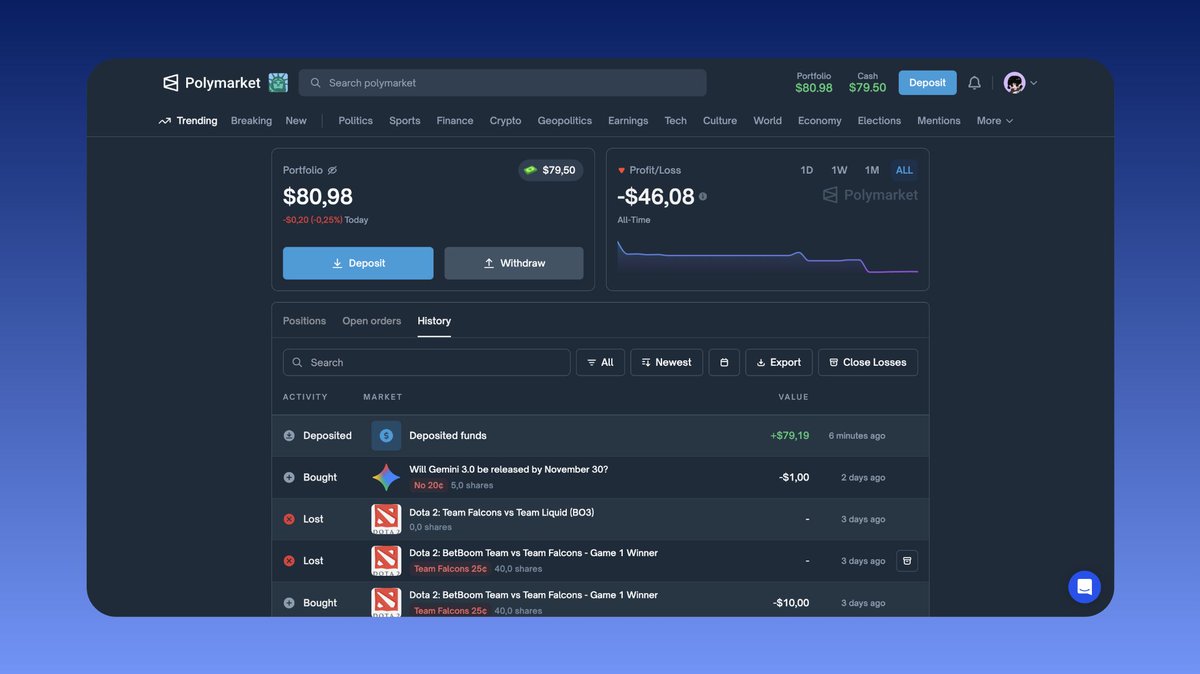Open the calendar date filter

click(x=724, y=362)
